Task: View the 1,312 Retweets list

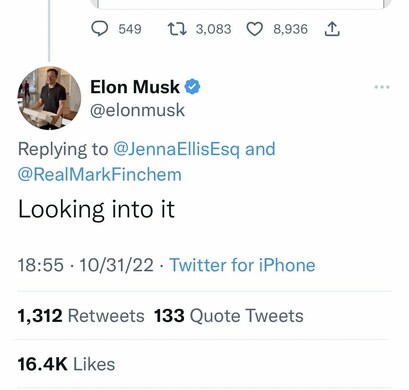Action: tap(81, 316)
